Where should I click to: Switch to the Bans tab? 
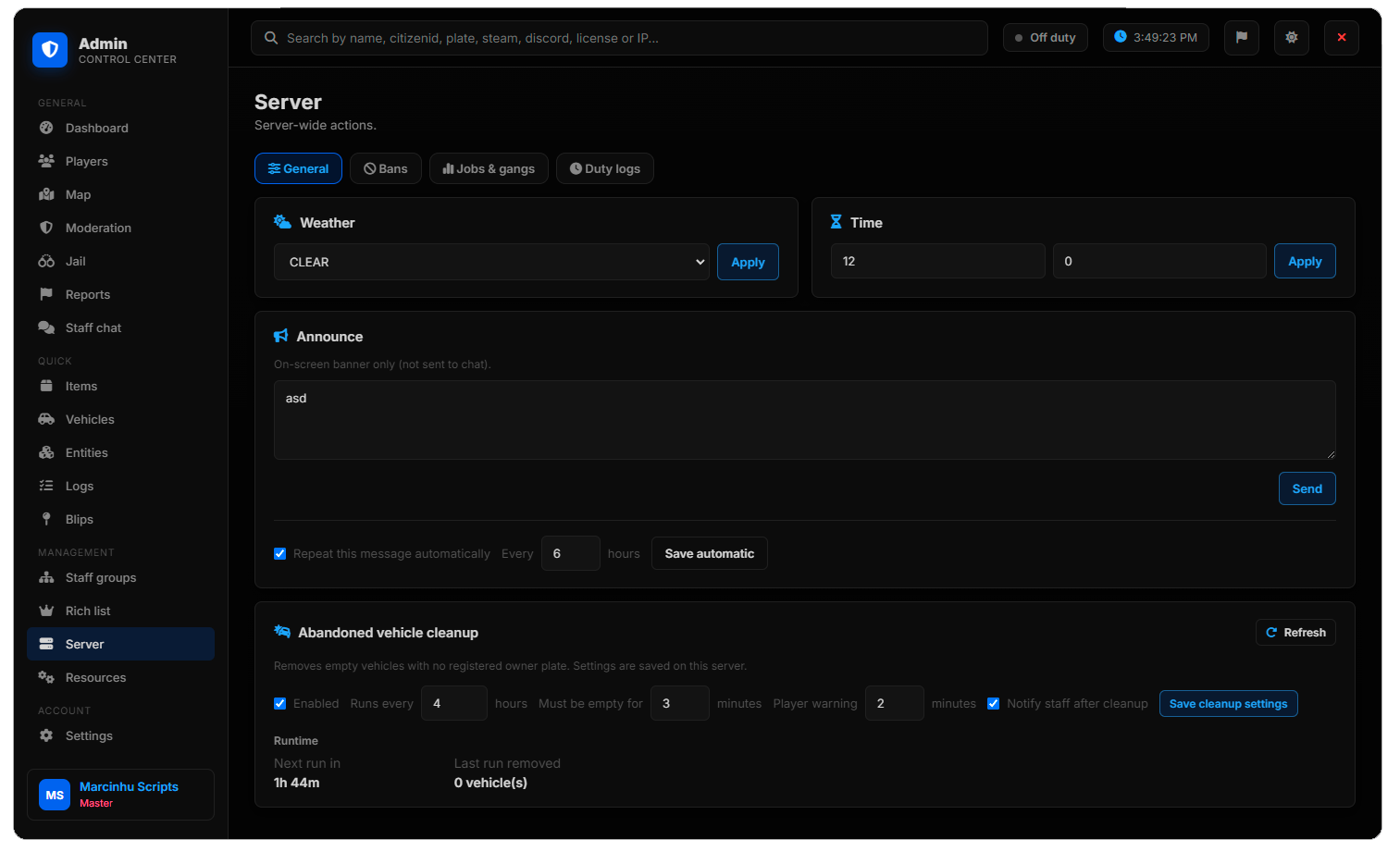pyautogui.click(x=386, y=168)
